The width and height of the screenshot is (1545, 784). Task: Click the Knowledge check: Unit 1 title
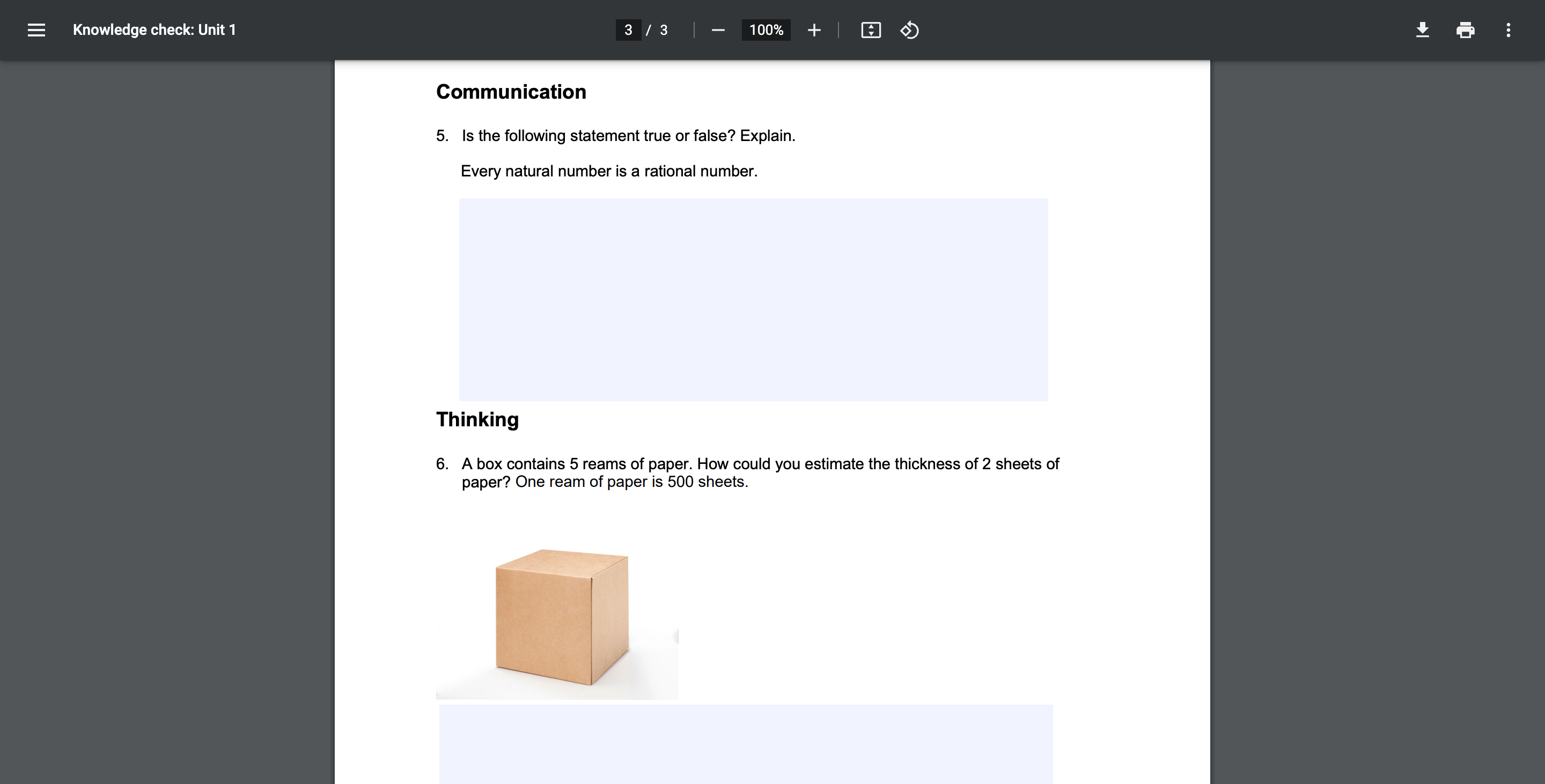(x=154, y=30)
